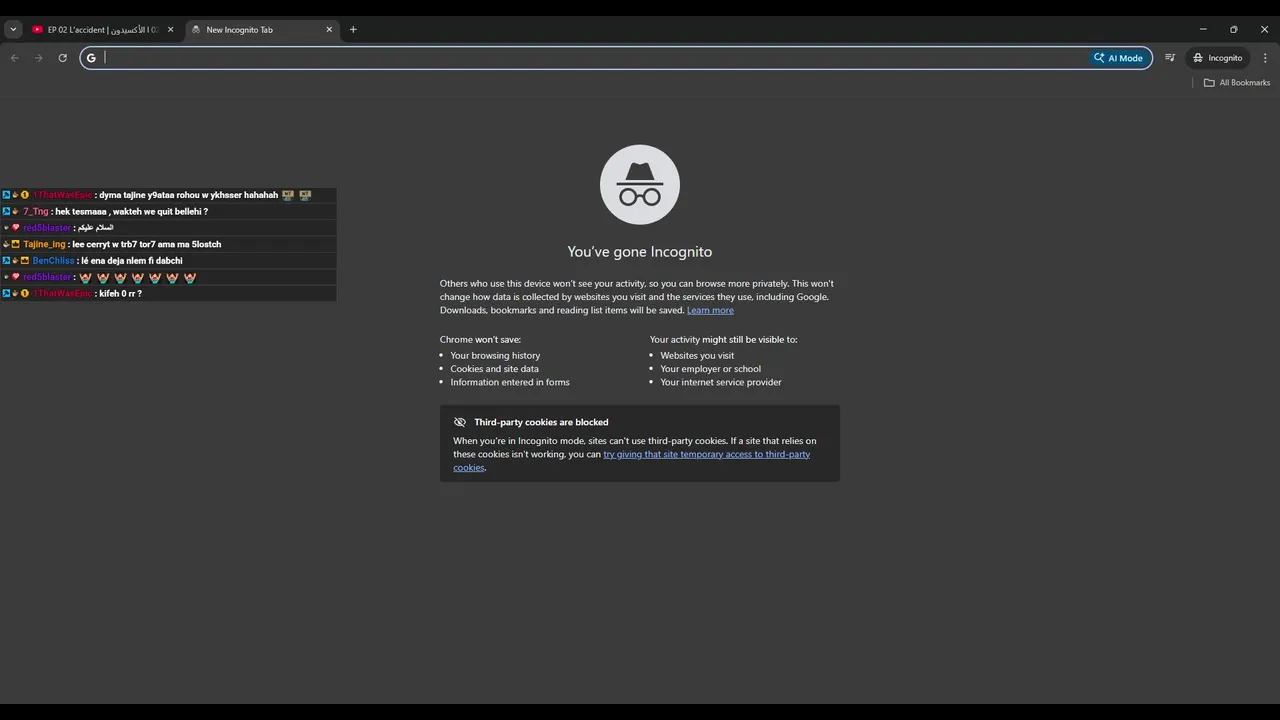Image resolution: width=1280 pixels, height=720 pixels.
Task: Open the media controls icon in toolbar
Action: (1170, 58)
